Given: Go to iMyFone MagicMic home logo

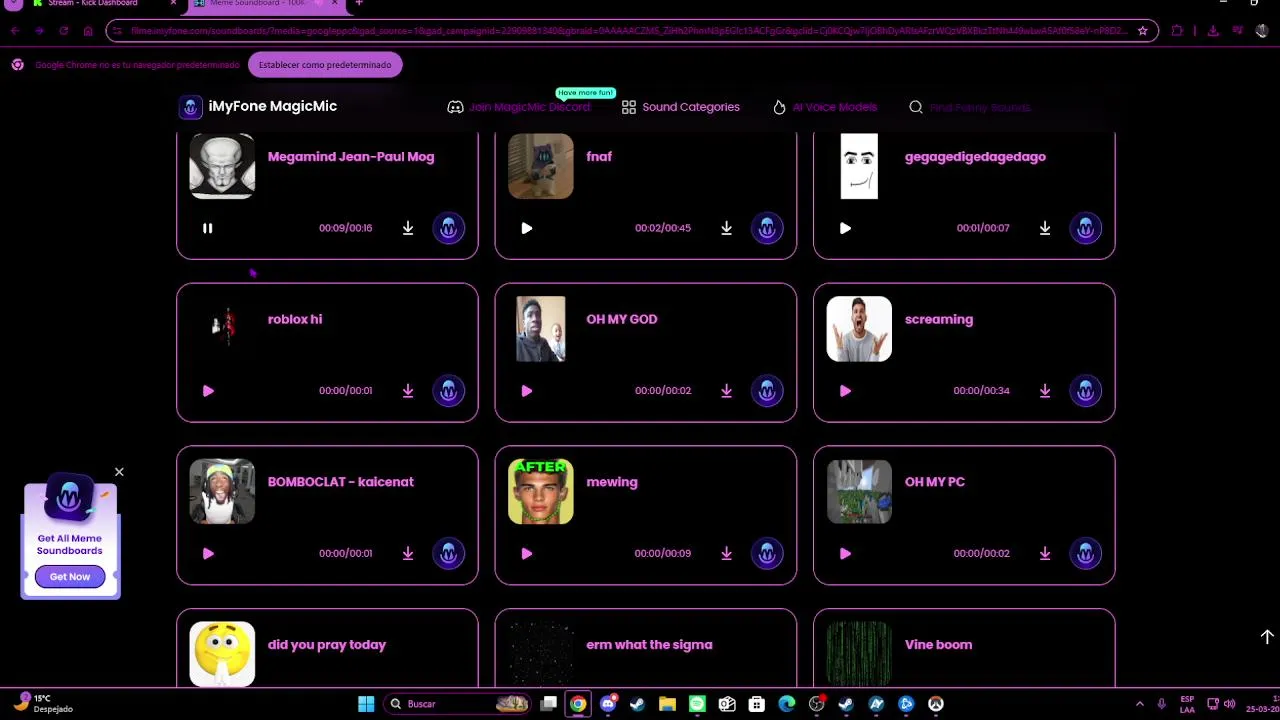Looking at the screenshot, I should 258,106.
